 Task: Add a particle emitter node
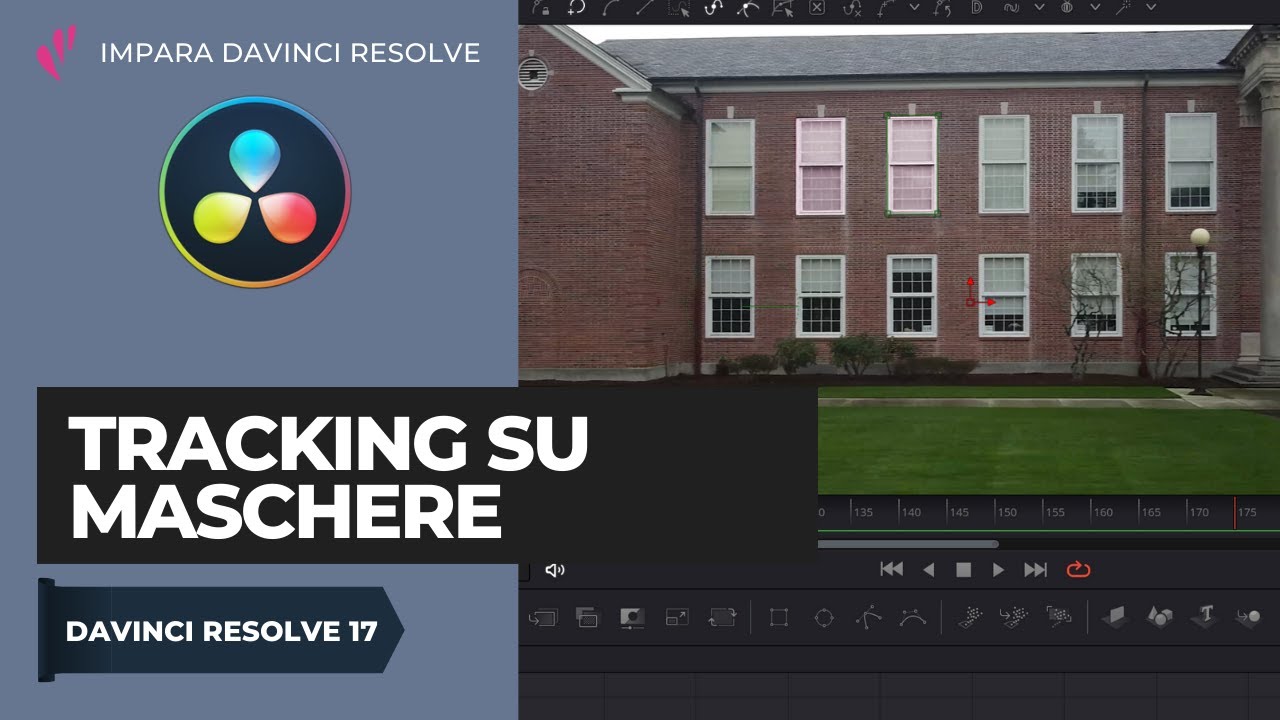click(969, 617)
